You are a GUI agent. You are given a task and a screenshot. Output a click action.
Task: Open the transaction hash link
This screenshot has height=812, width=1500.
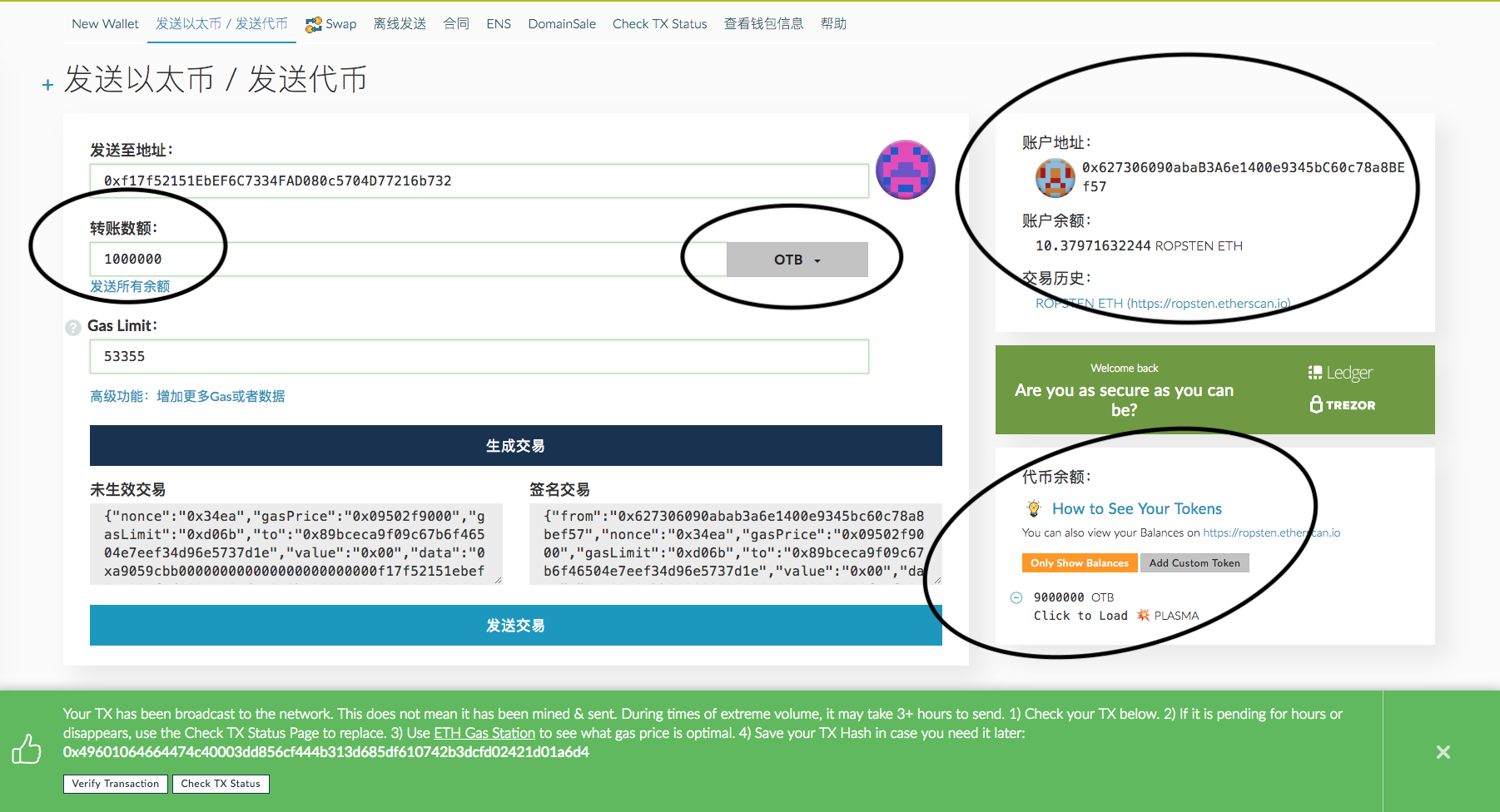pos(326,752)
